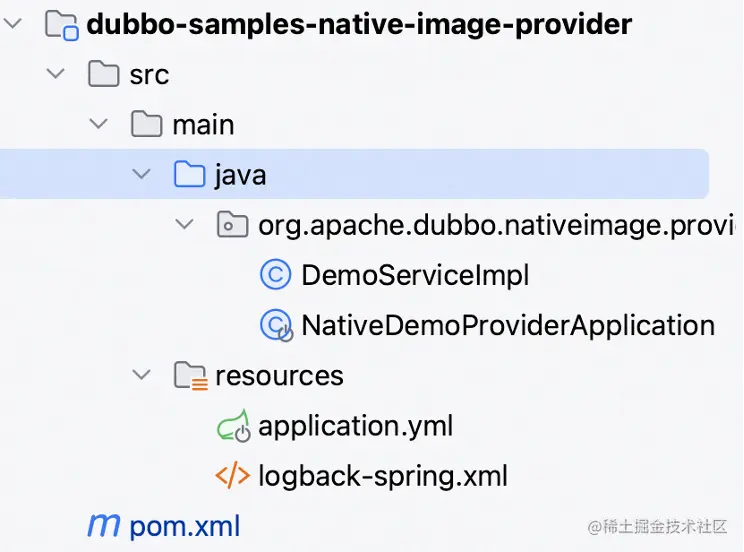Select dubbo-samples-native-image-provider project name
This screenshot has height=552, width=744.
coord(359,24)
